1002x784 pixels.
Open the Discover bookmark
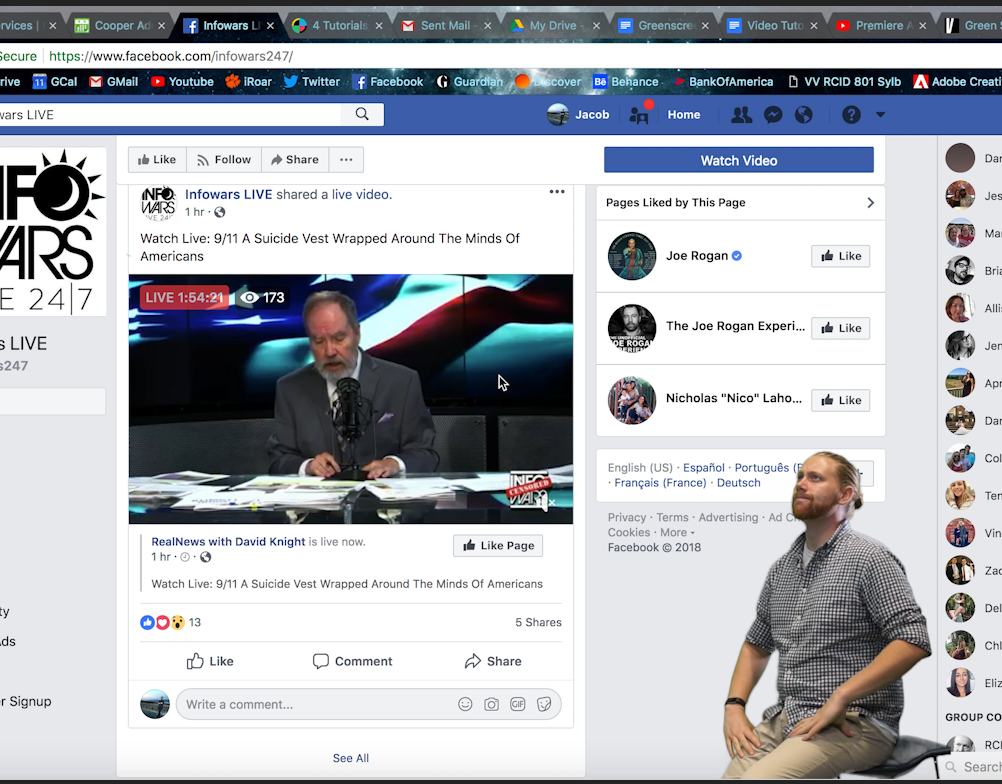tap(548, 82)
